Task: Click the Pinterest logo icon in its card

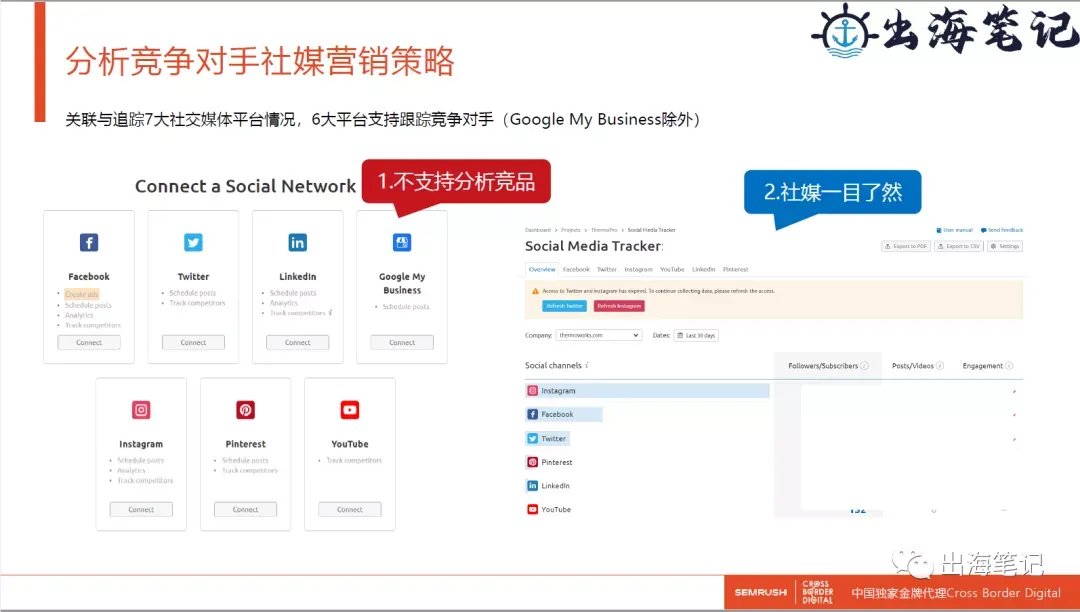Action: coord(246,410)
